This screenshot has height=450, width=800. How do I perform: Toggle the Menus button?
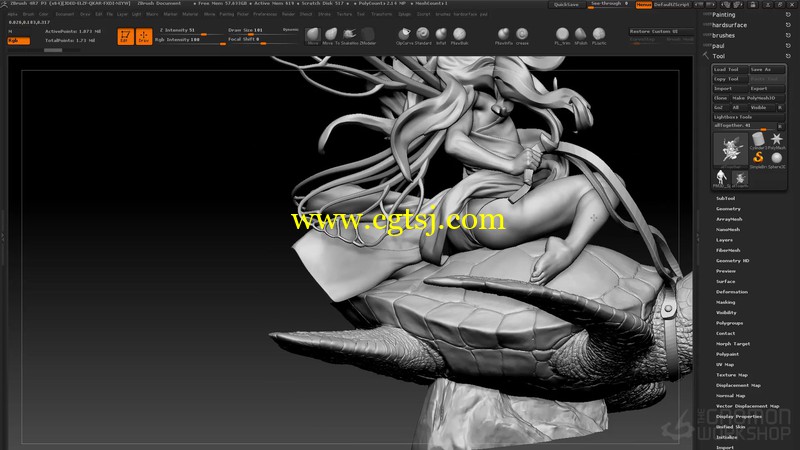pyautogui.click(x=644, y=5)
